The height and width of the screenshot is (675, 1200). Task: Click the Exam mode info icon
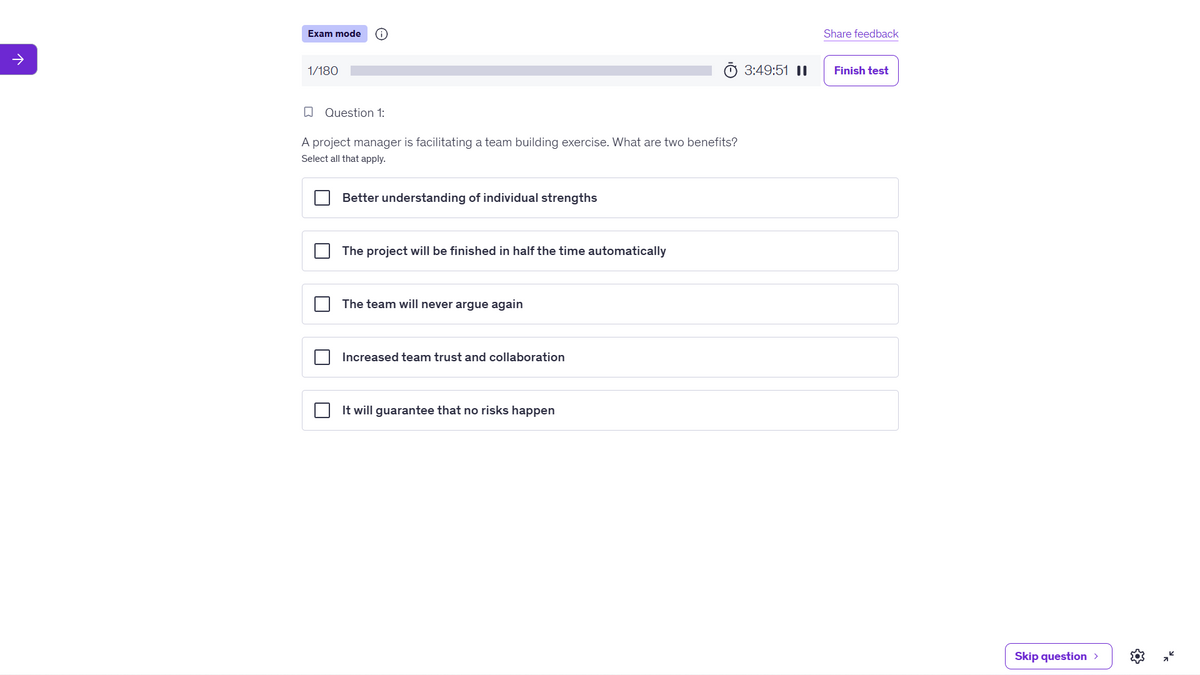(x=381, y=34)
